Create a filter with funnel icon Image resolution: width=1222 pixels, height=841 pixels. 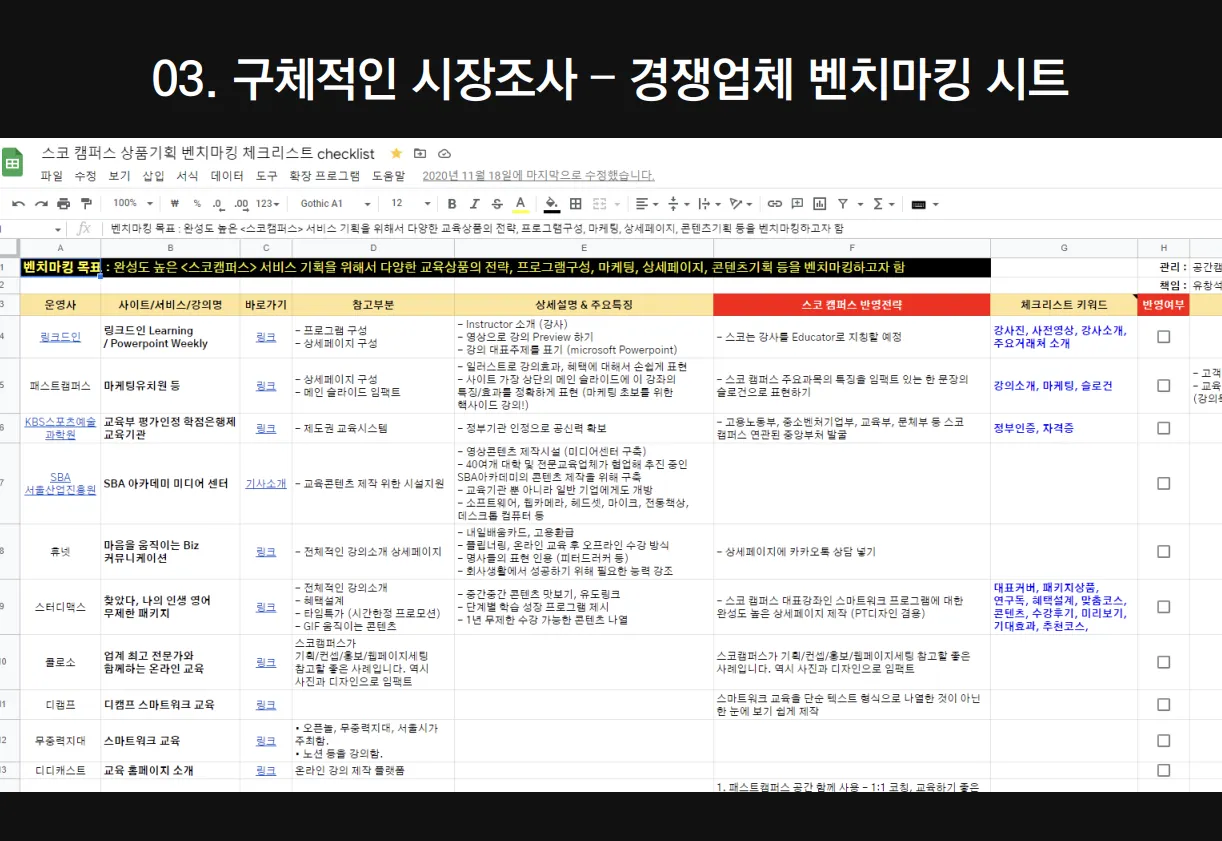[x=842, y=204]
